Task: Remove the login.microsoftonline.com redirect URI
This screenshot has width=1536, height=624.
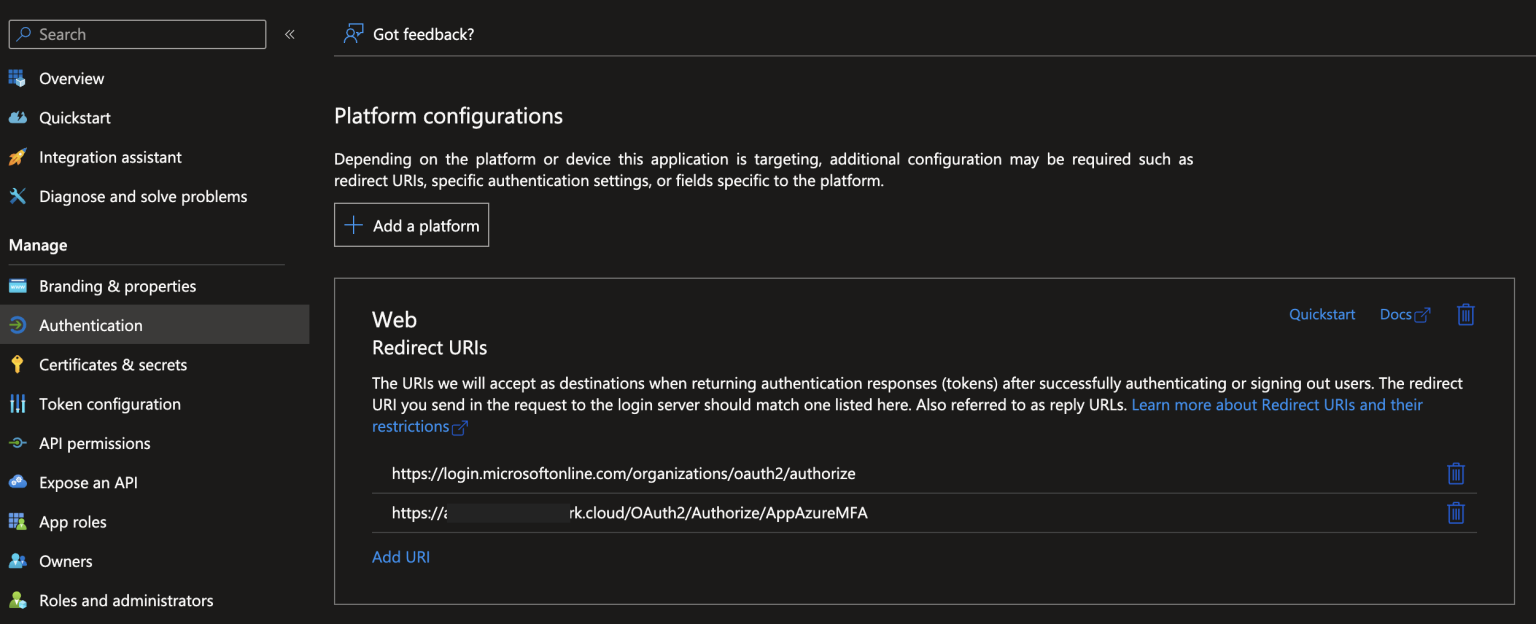Action: (x=1456, y=473)
